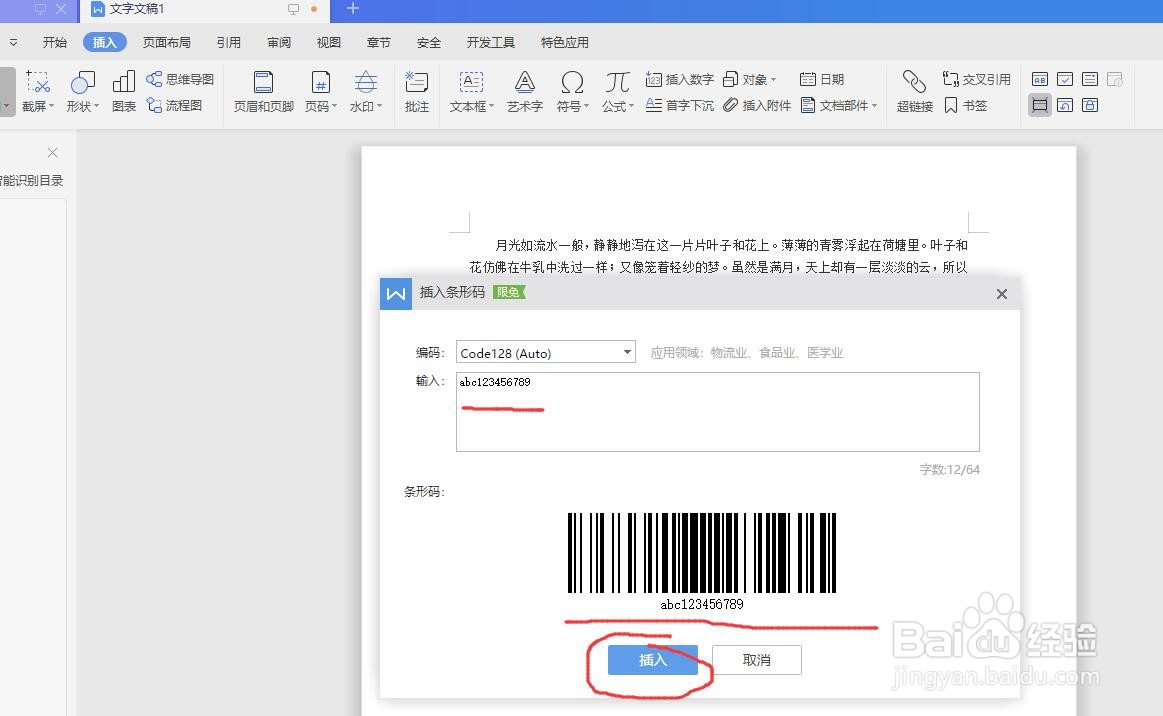Click the 公式 formula icon
Viewport: 1163px width, 716px height.
point(617,82)
